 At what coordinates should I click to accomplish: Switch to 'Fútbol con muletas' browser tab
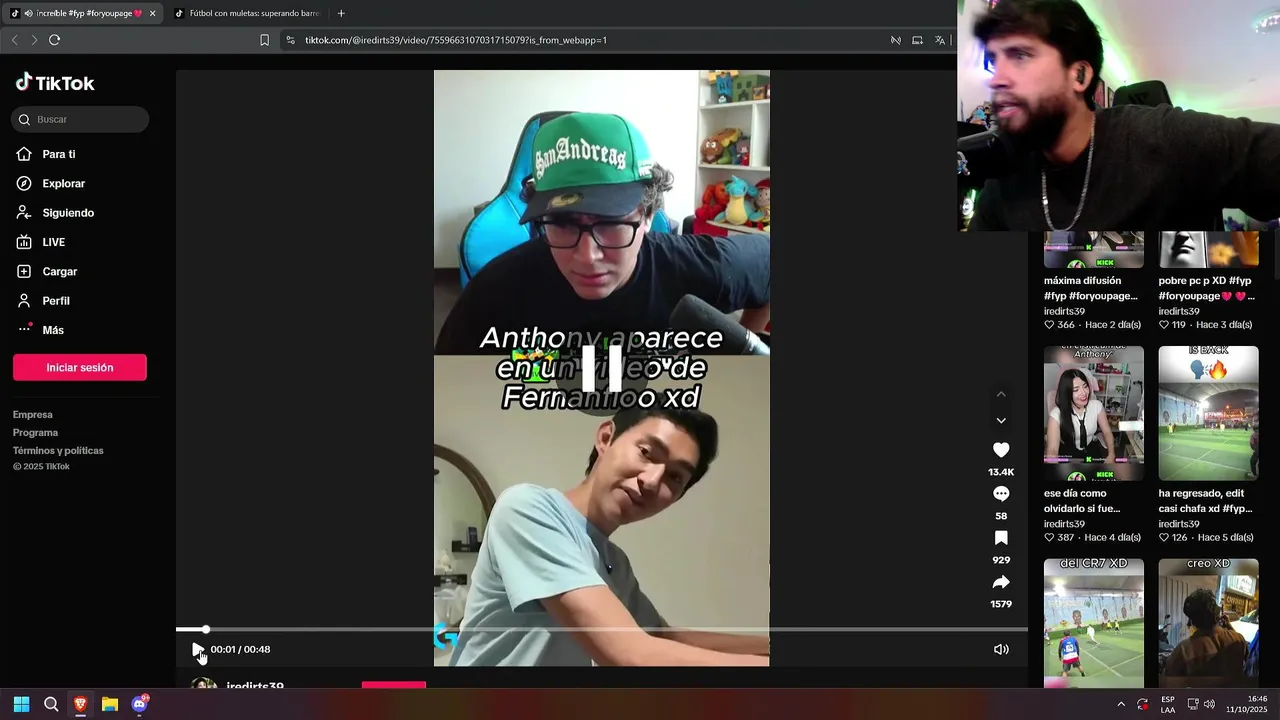247,13
